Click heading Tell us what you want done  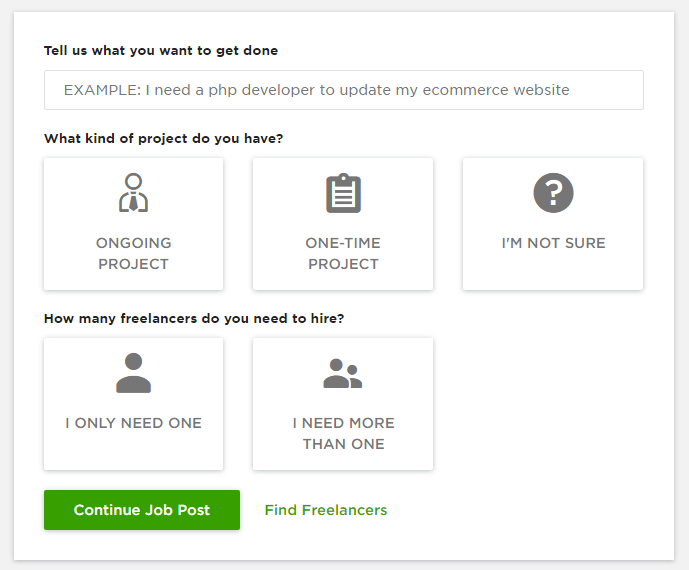[x=161, y=51]
